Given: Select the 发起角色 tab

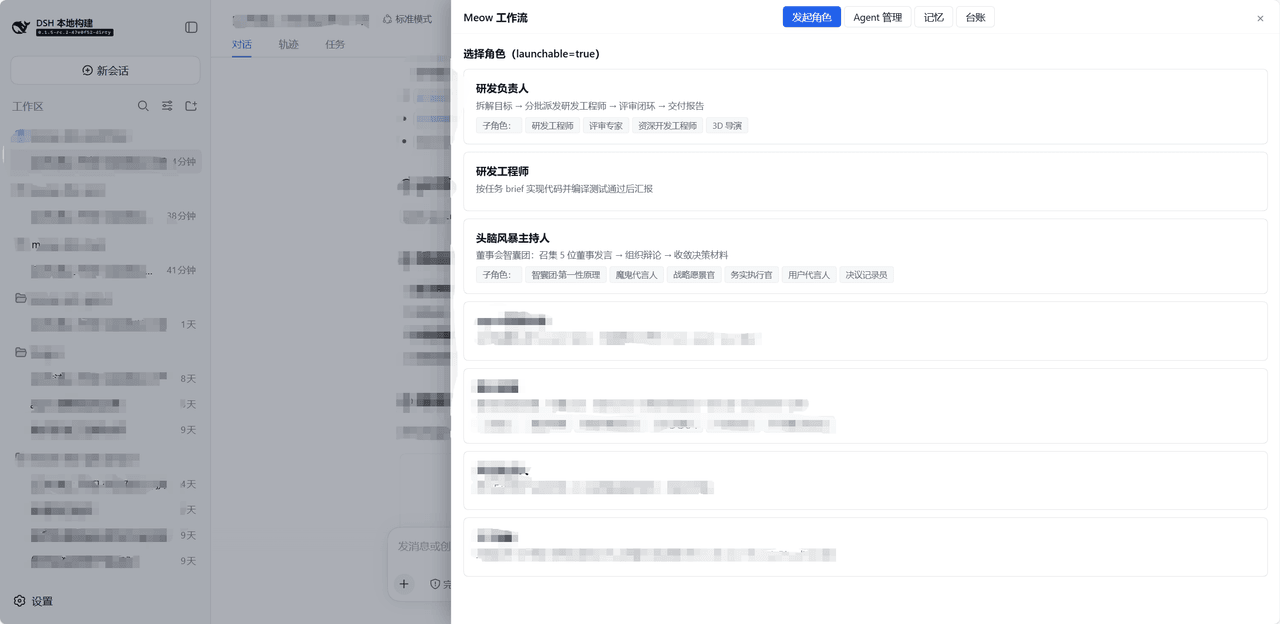Looking at the screenshot, I should [812, 17].
